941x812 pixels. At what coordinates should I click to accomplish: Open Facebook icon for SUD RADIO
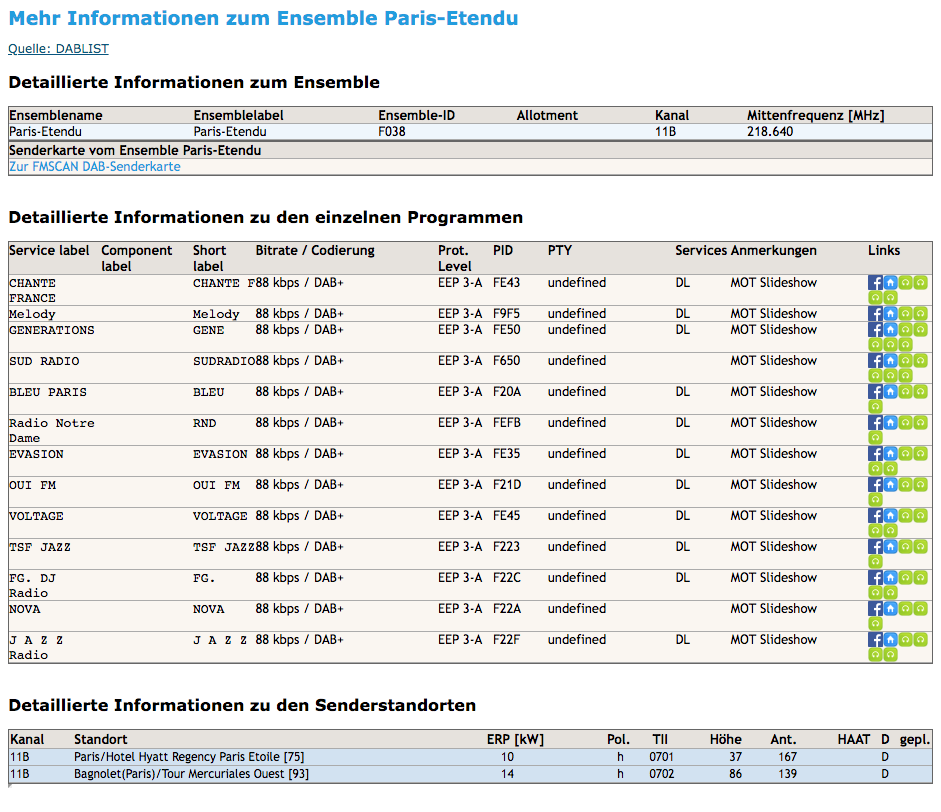click(875, 361)
